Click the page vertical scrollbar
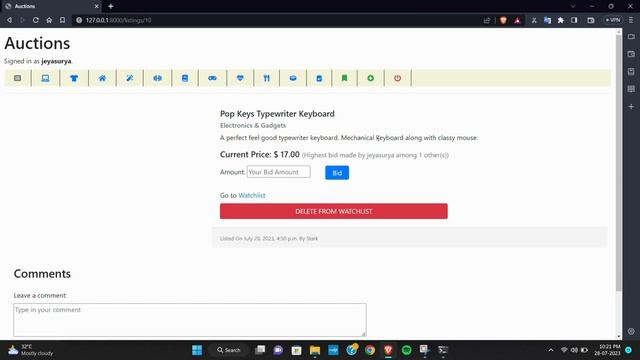The height and width of the screenshot is (360, 640). point(619,163)
